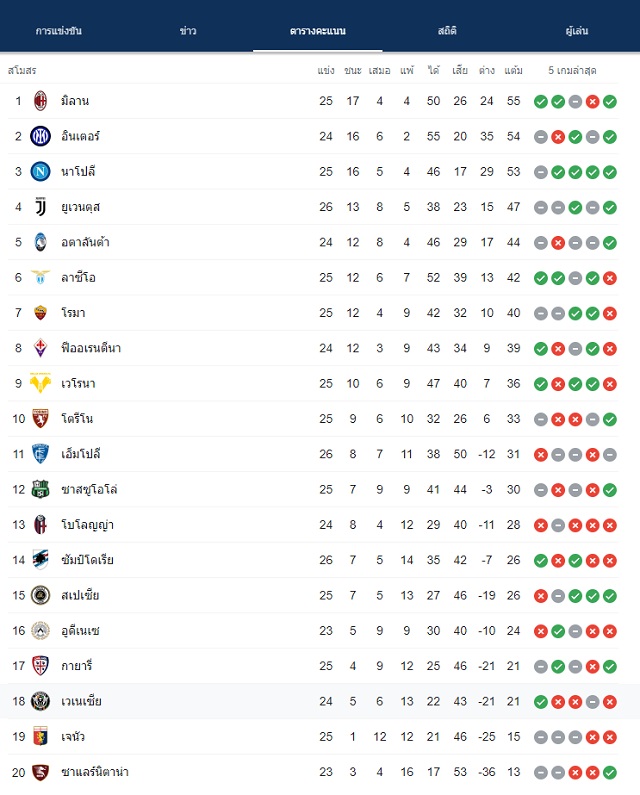This screenshot has width=640, height=795.
Task: Click the Sampdoria club crest
Action: 41,560
